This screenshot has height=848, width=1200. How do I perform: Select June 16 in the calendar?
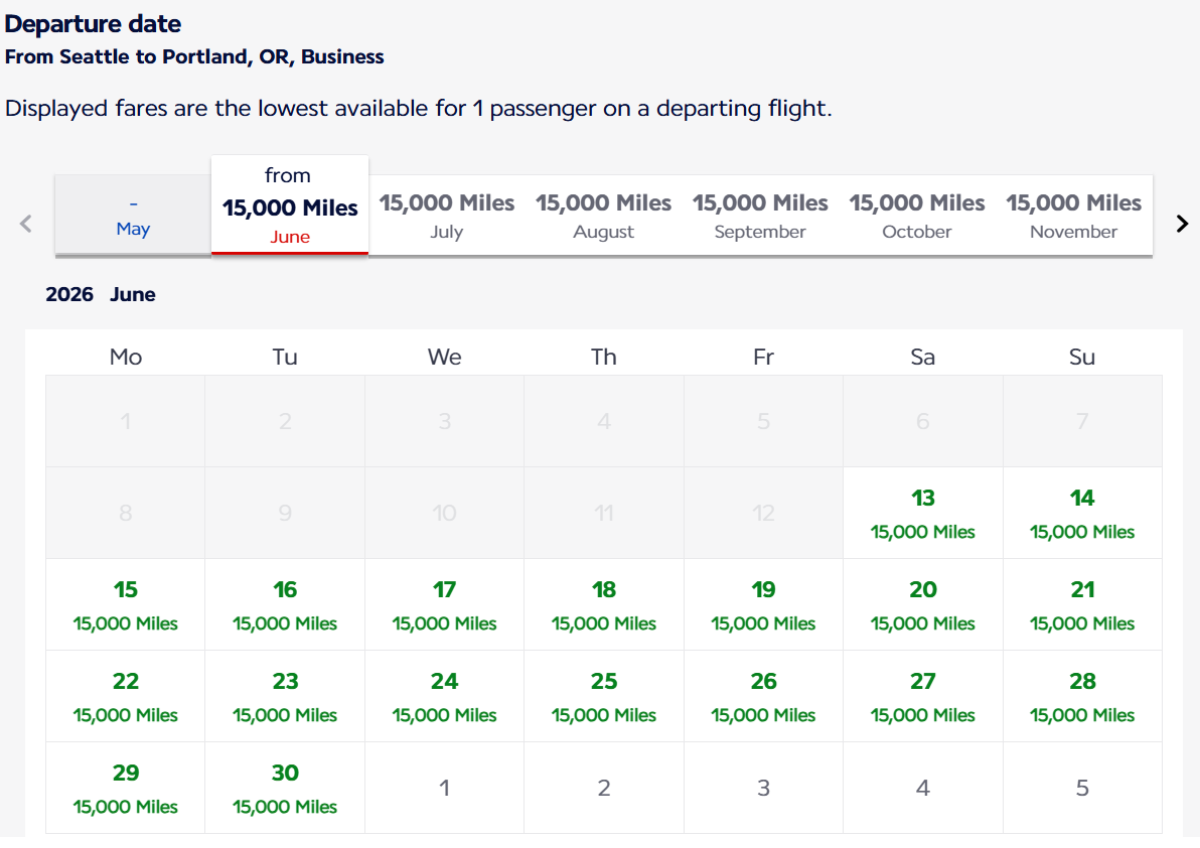coord(285,605)
